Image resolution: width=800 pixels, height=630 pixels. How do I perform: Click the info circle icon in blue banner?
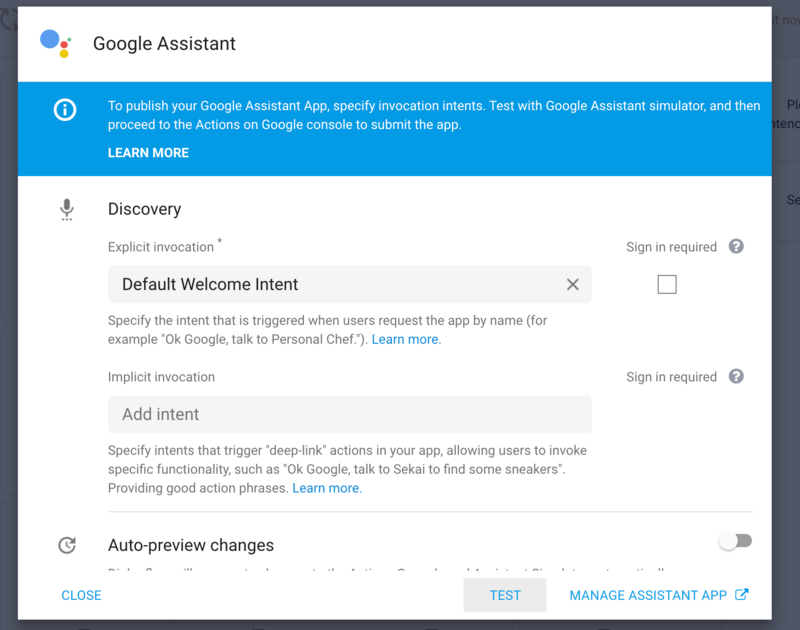(65, 110)
